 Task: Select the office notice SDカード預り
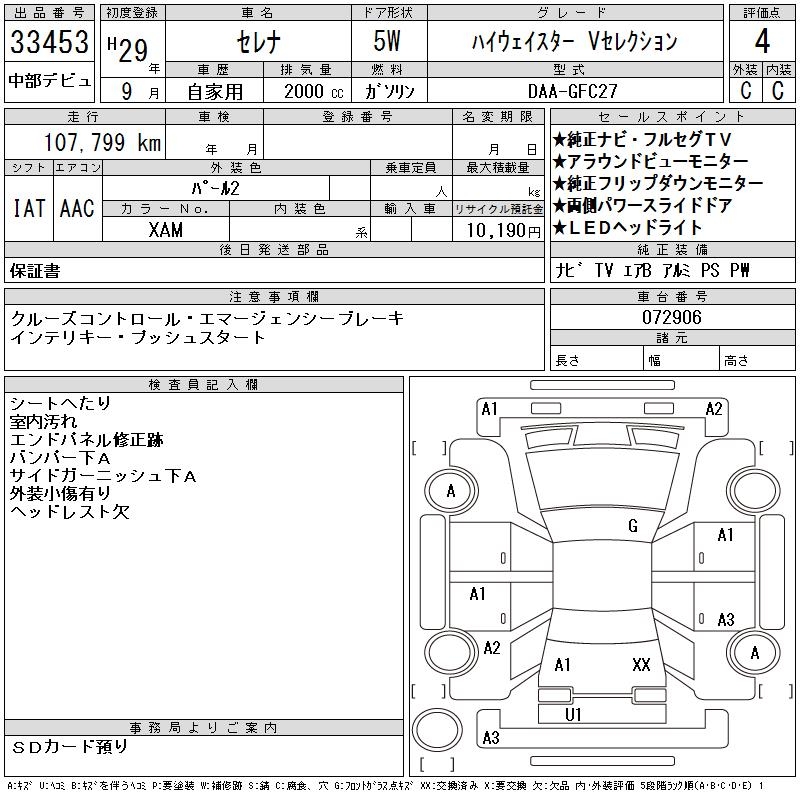(69, 746)
